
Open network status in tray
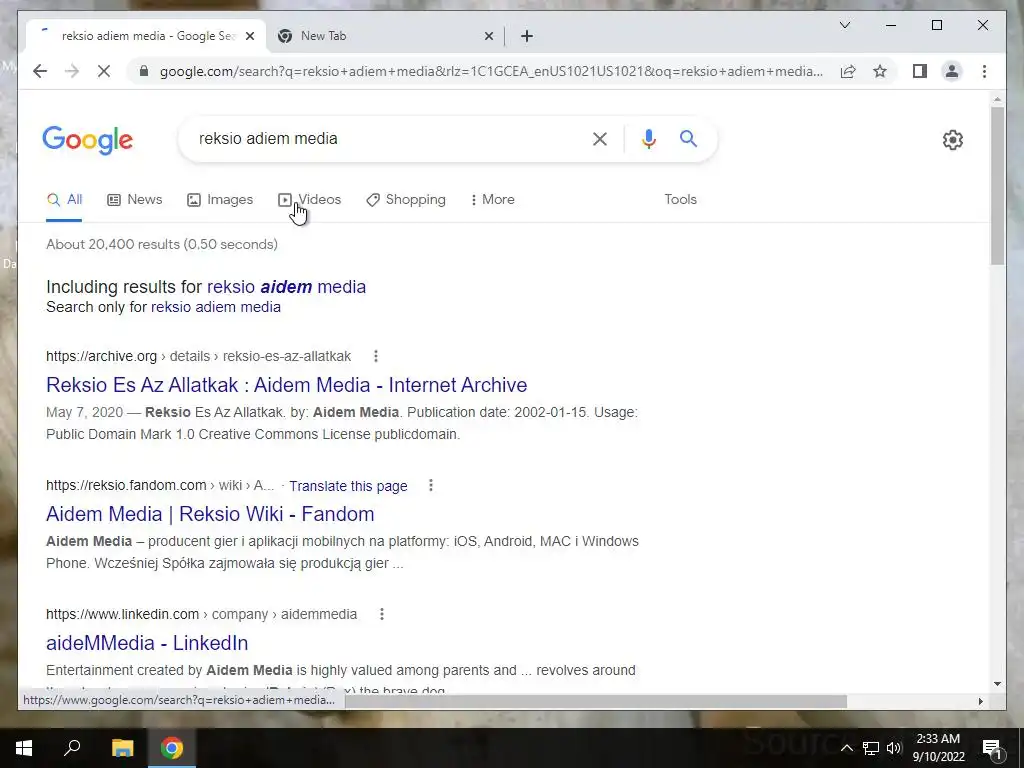coord(870,748)
